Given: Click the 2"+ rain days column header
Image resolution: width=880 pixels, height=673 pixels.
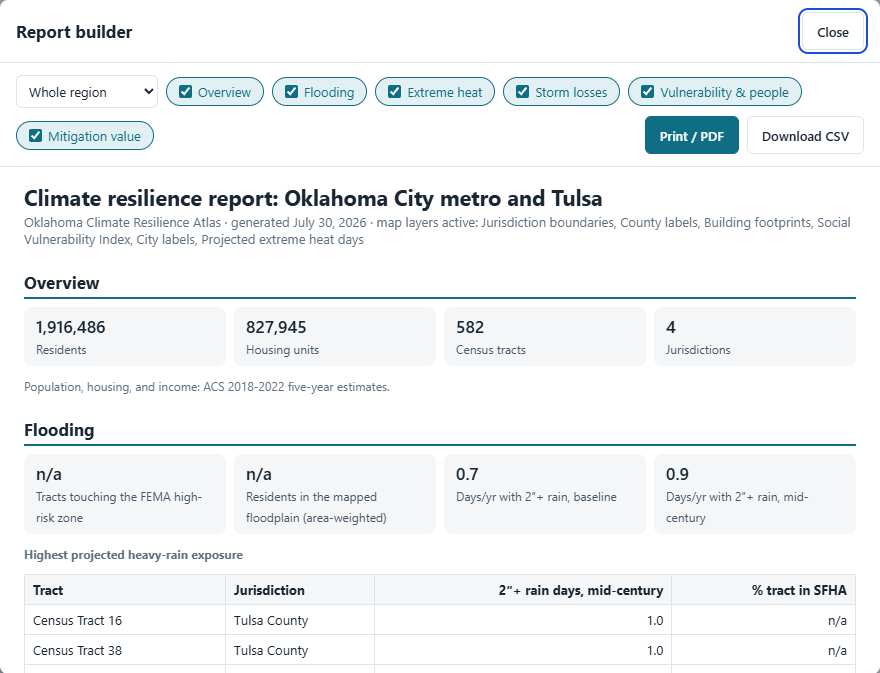Looking at the screenshot, I should click(522, 590).
